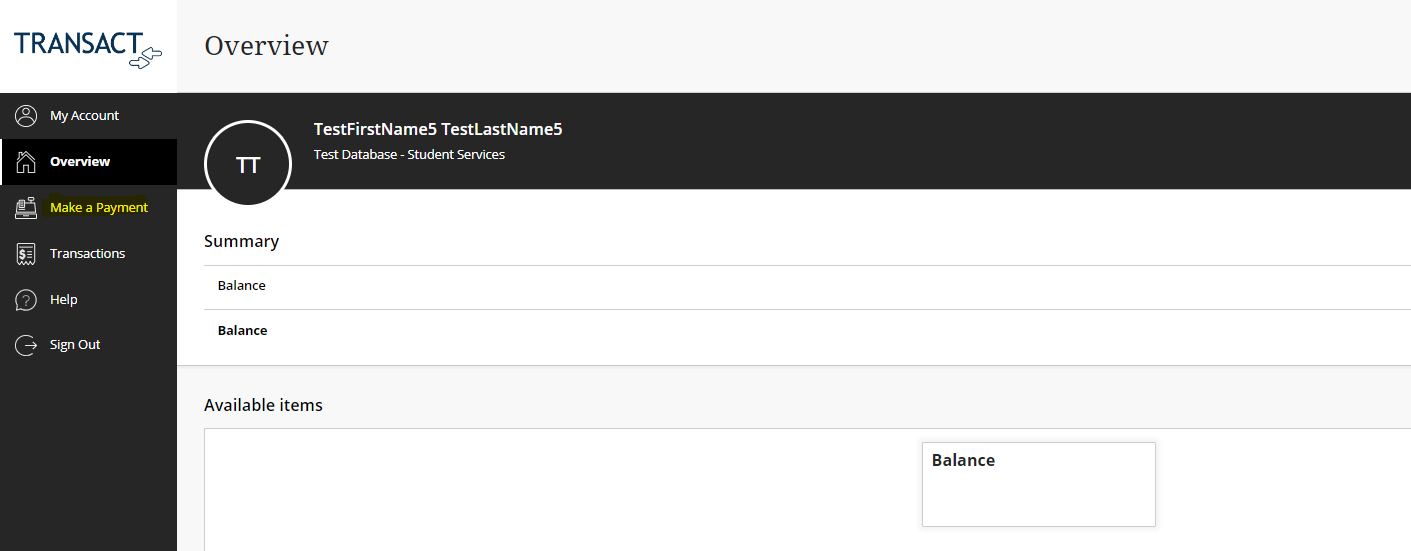1411x551 pixels.
Task: Select the bold Balance total row
Action: tap(242, 331)
